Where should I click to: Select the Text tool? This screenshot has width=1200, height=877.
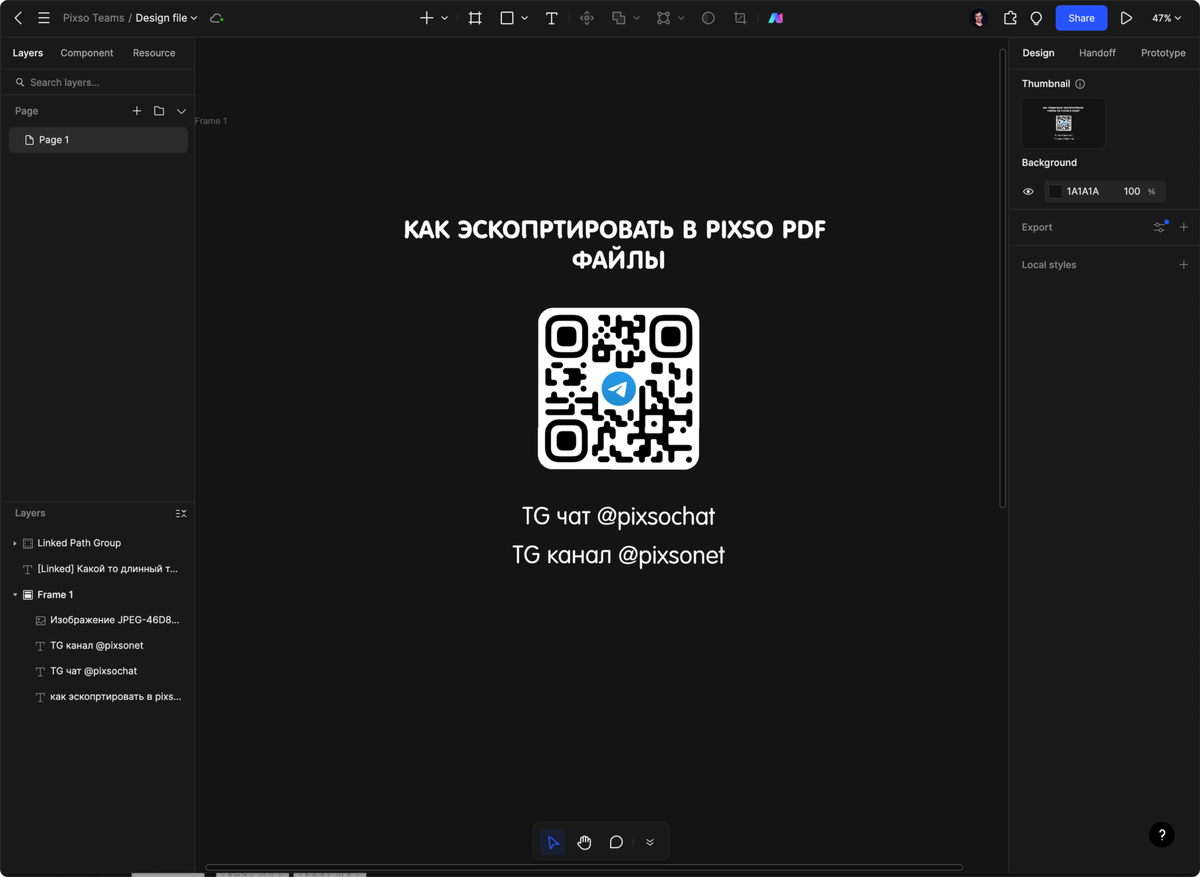551,18
